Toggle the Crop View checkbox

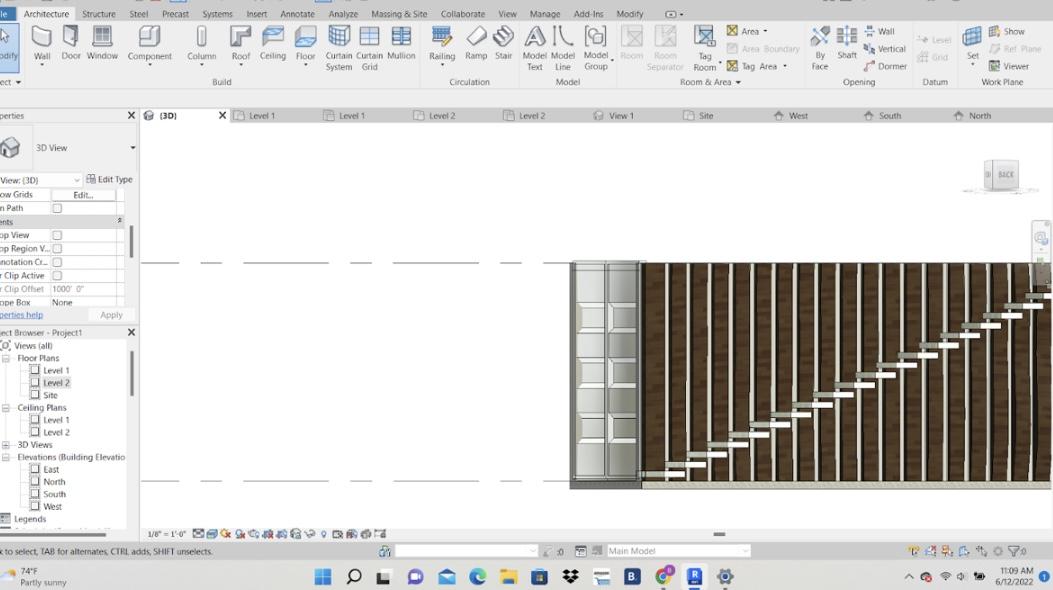coord(57,235)
